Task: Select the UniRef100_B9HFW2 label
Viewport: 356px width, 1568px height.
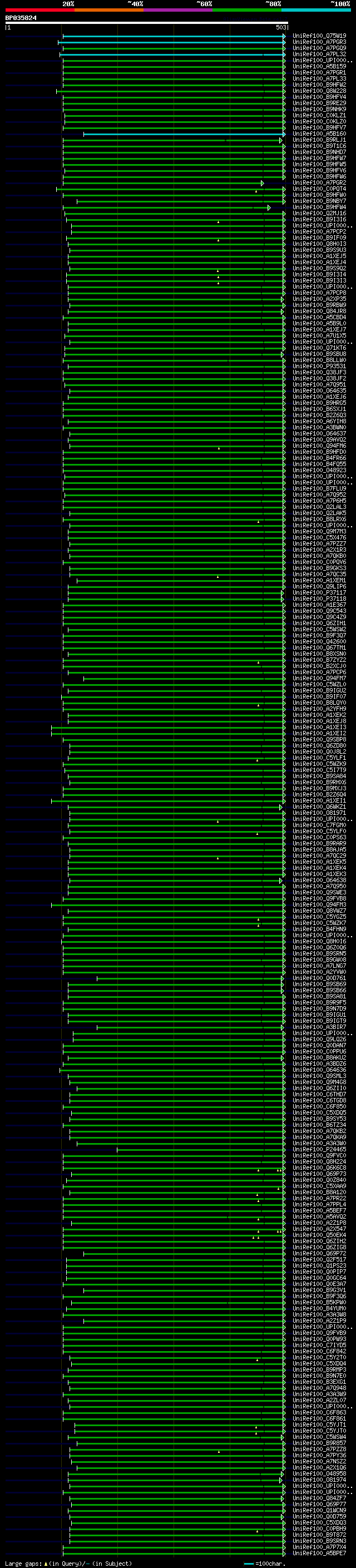Action: (319, 85)
